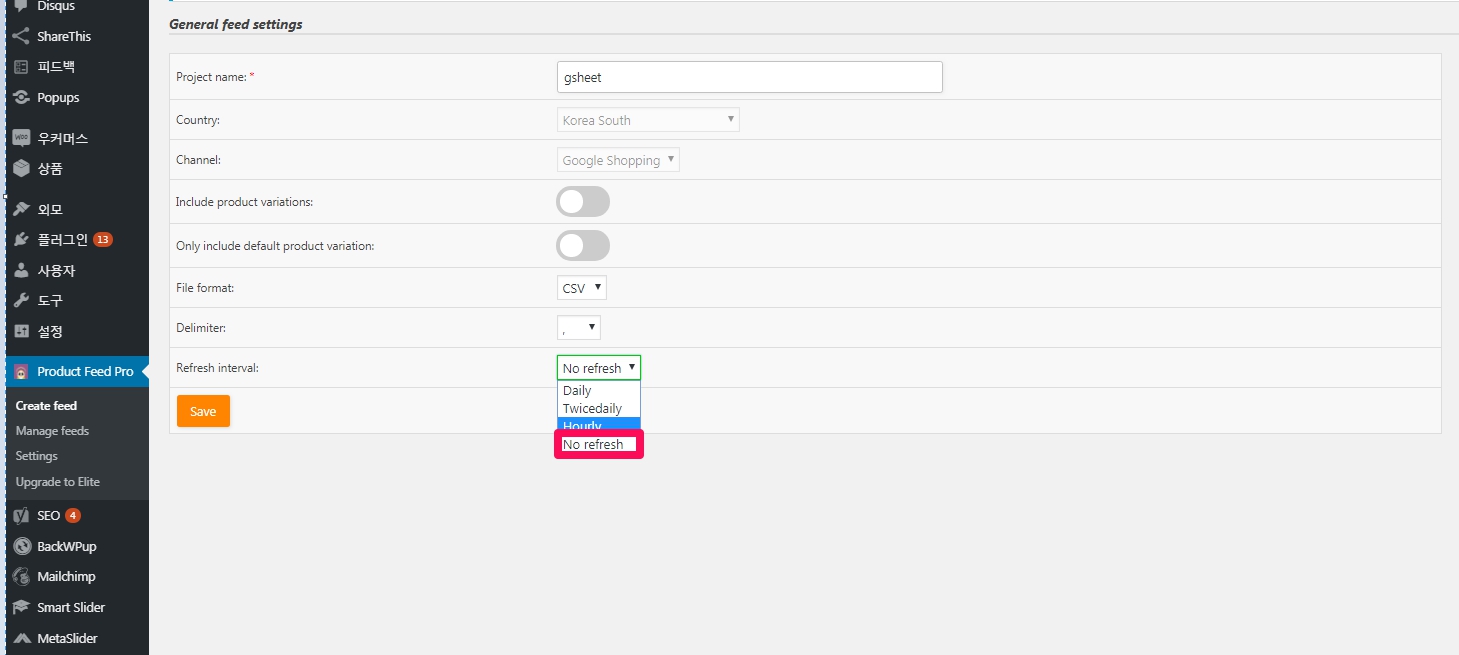Enable Include product variations toggle
Image resolution: width=1459 pixels, height=655 pixels.
click(x=583, y=202)
